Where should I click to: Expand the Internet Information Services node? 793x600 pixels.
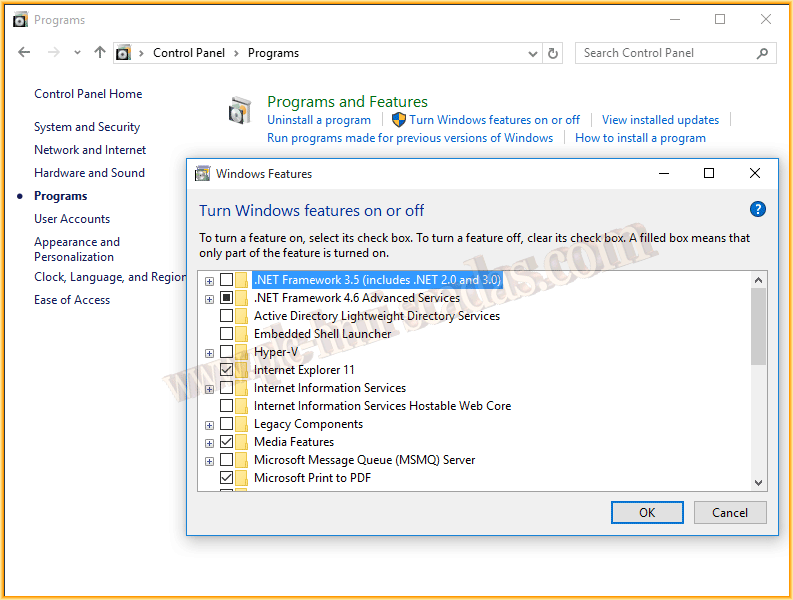coord(209,388)
